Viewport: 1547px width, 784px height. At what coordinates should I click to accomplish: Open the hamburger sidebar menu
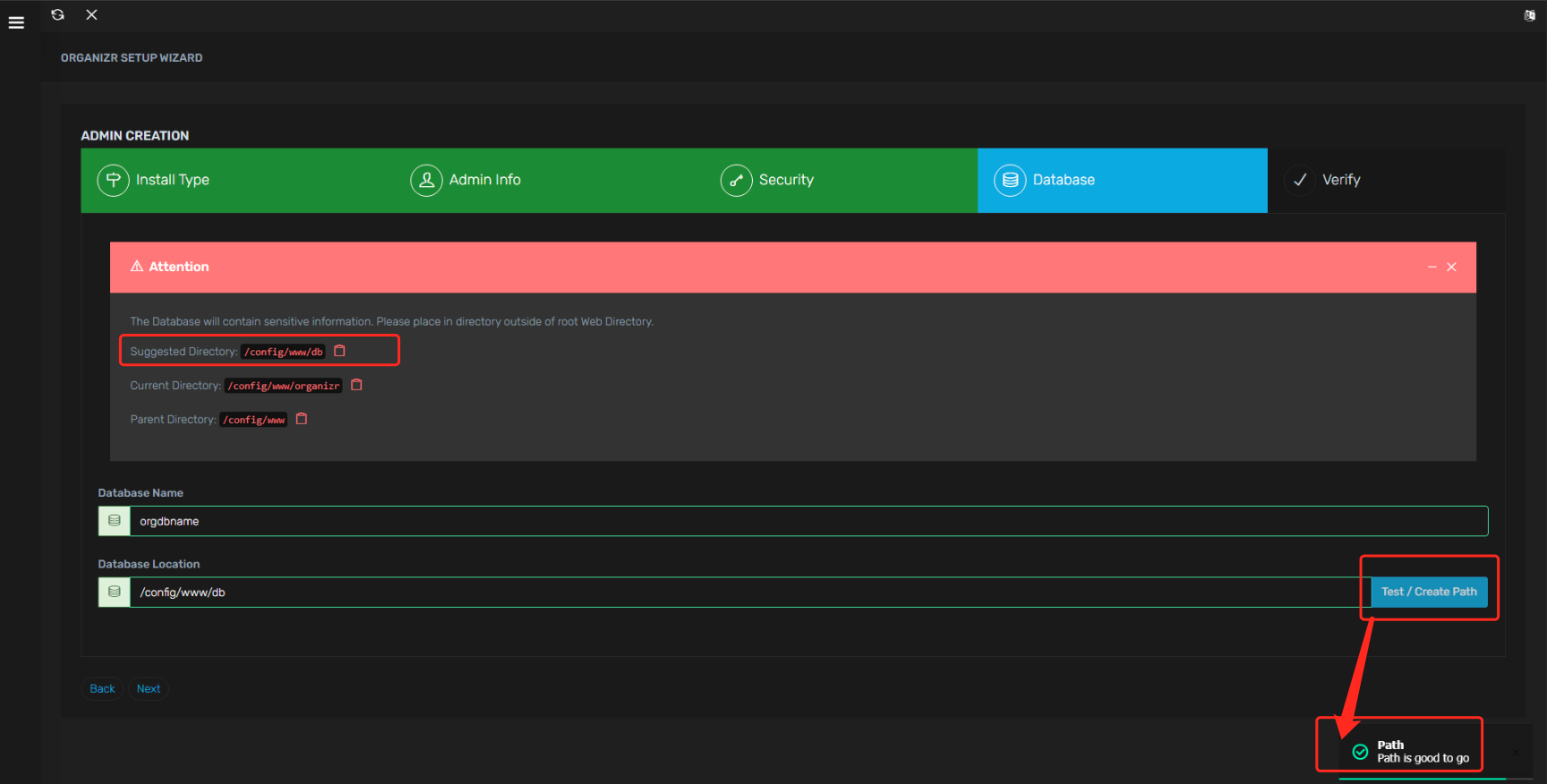pyautogui.click(x=16, y=22)
